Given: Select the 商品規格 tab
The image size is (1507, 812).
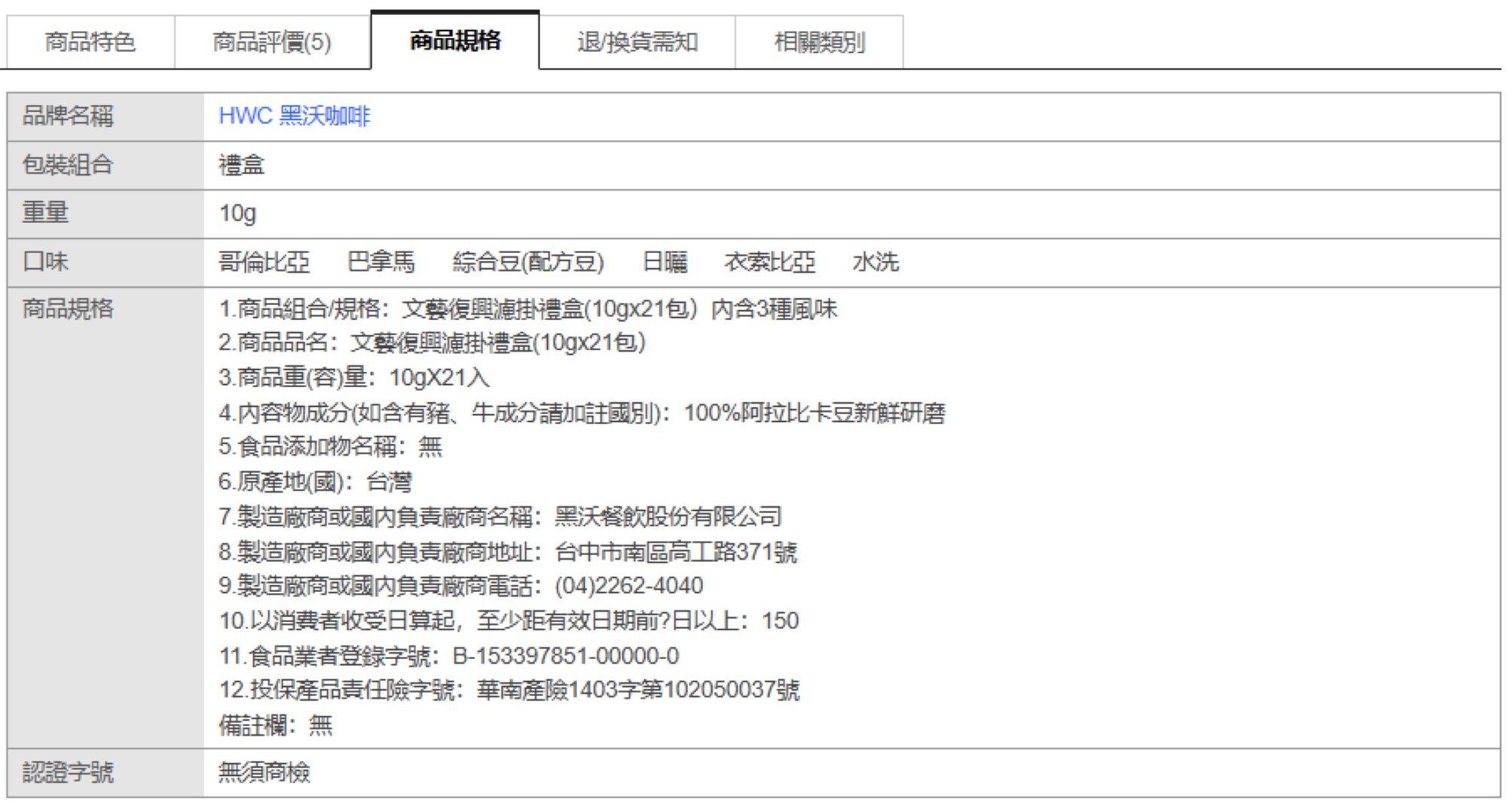Looking at the screenshot, I should [x=455, y=41].
